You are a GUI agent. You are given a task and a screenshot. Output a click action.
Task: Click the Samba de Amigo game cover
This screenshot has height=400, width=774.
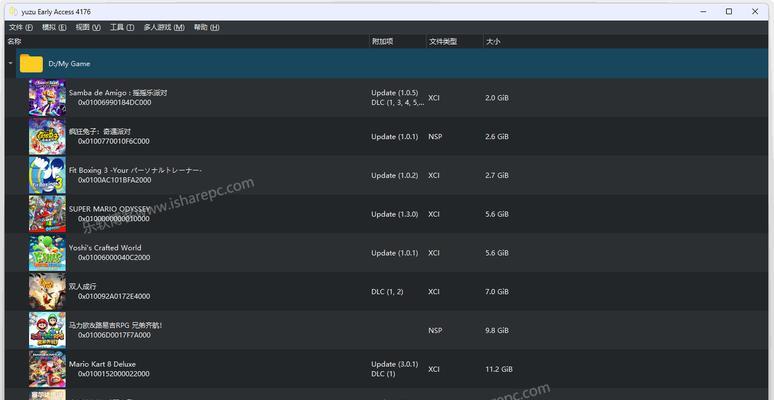click(47, 97)
